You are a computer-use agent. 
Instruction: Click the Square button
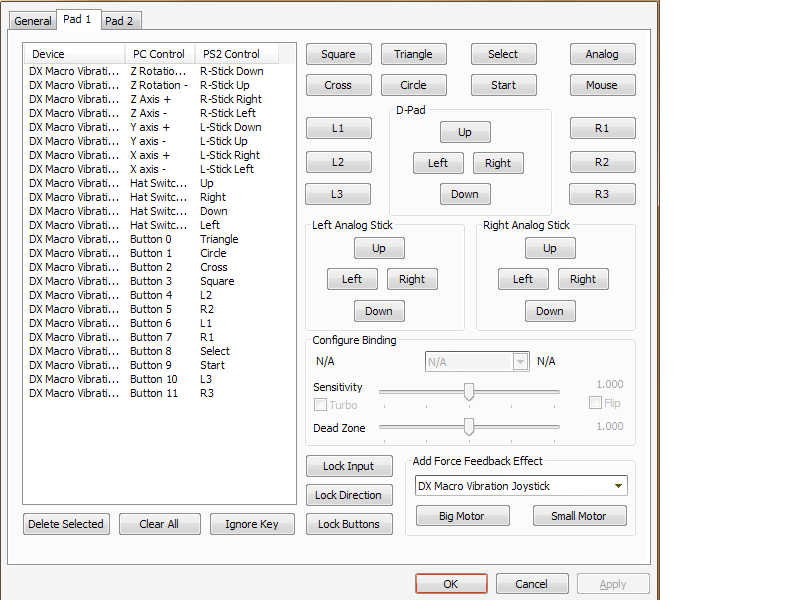[x=338, y=54]
